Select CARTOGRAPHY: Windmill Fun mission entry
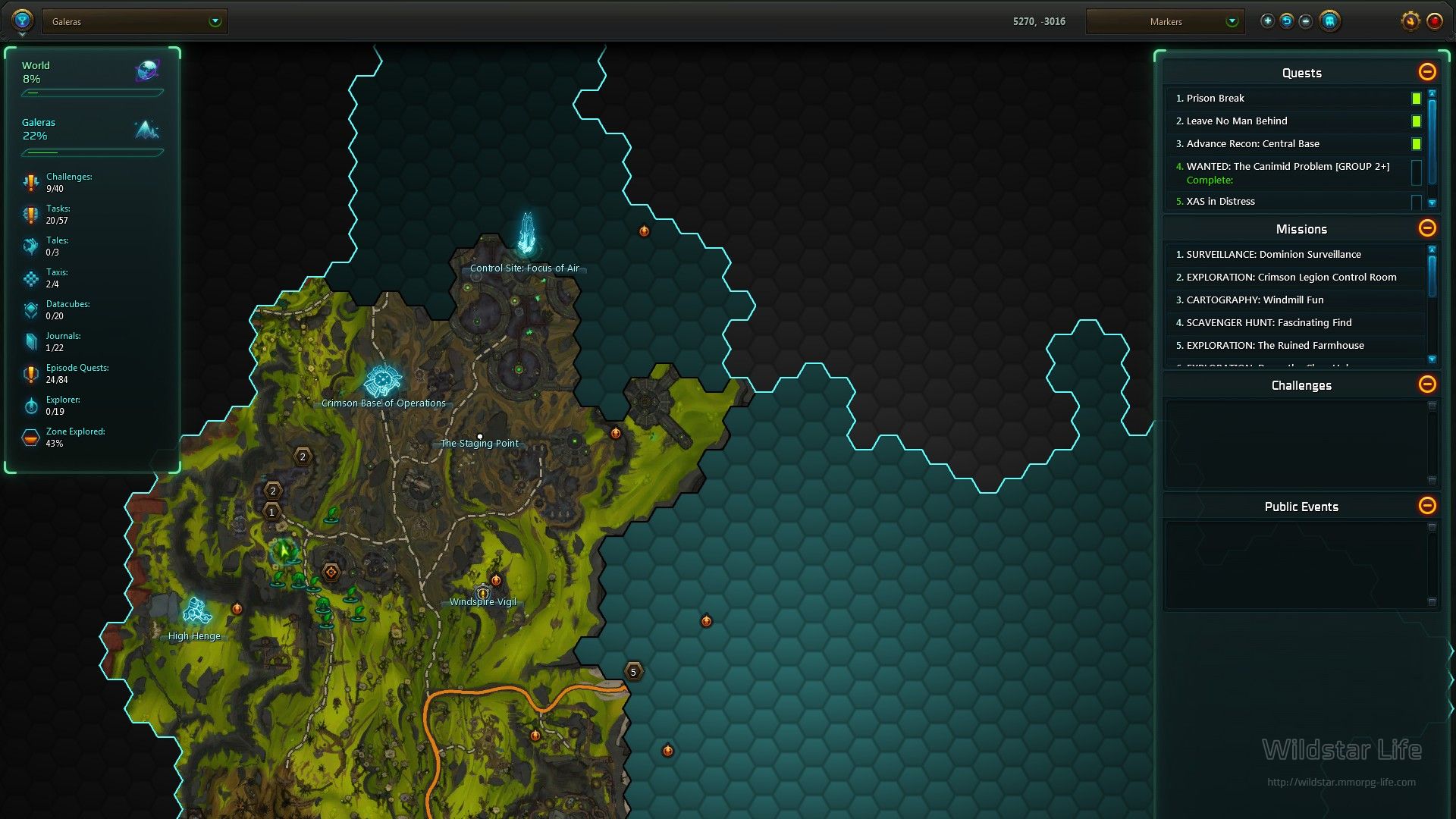This screenshot has height=819, width=1456. 1254,300
